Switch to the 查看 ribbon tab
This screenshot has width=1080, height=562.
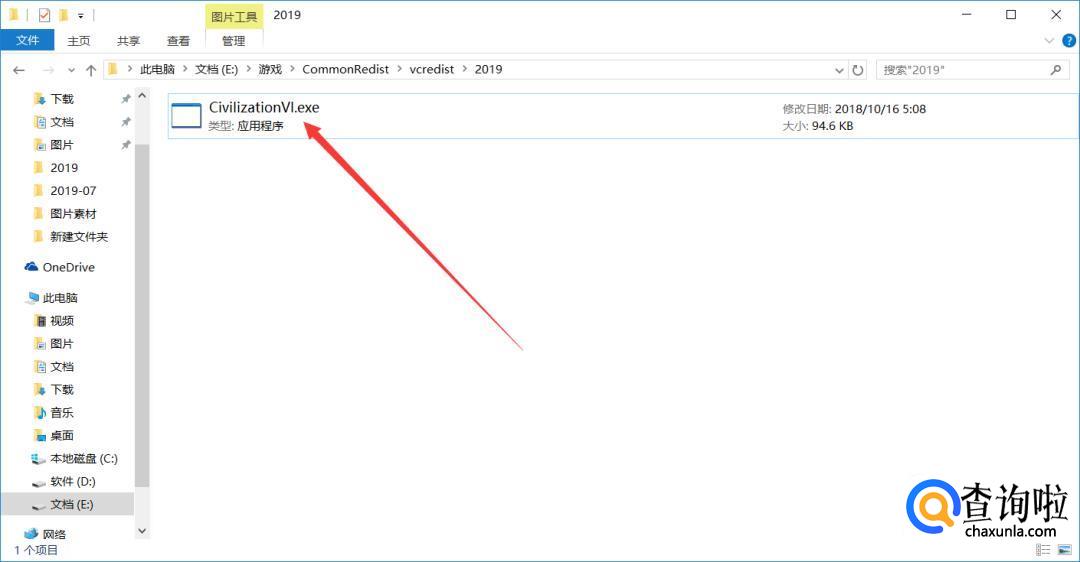178,41
